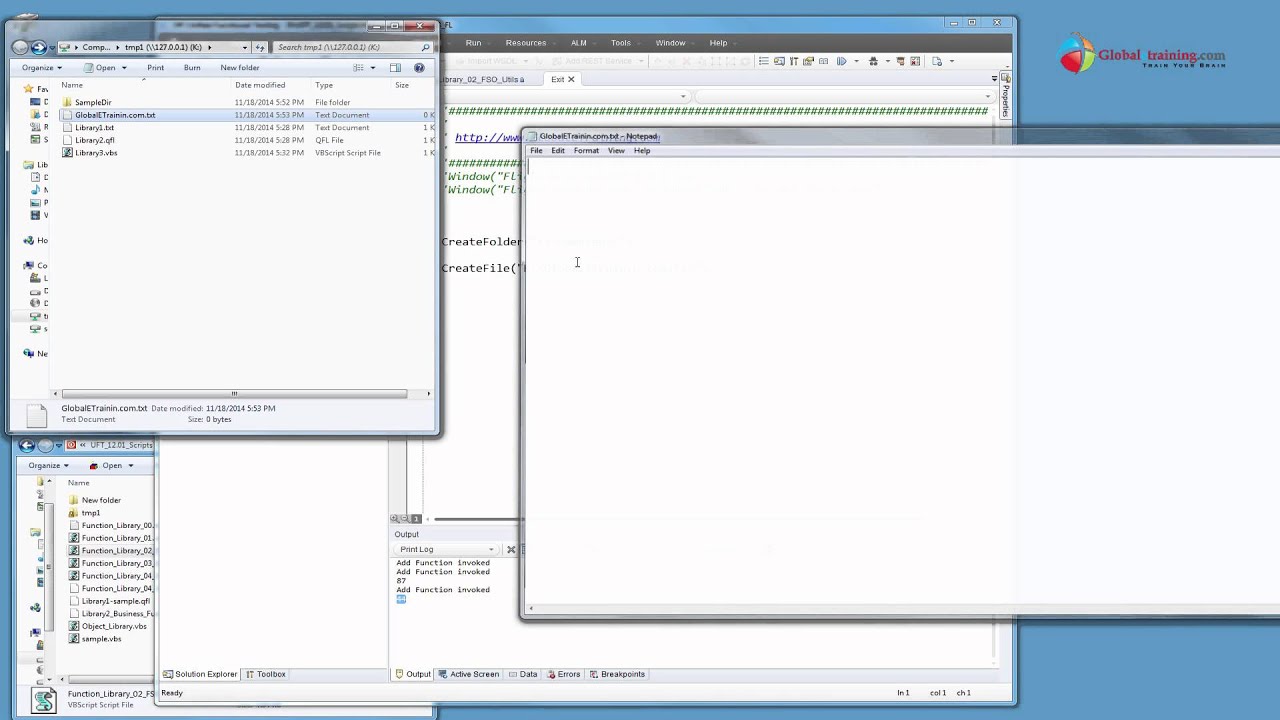The image size is (1280, 720).
Task: Open the Help menu in Notepad
Action: 642,151
